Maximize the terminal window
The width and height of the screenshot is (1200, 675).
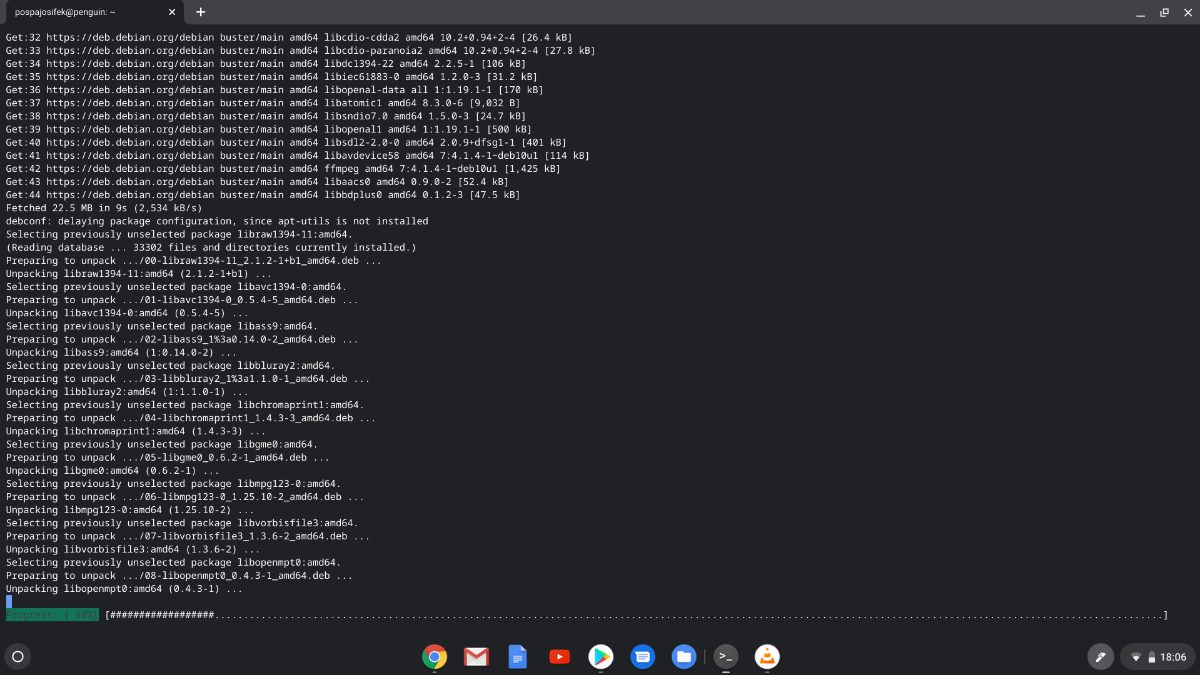click(x=1164, y=12)
